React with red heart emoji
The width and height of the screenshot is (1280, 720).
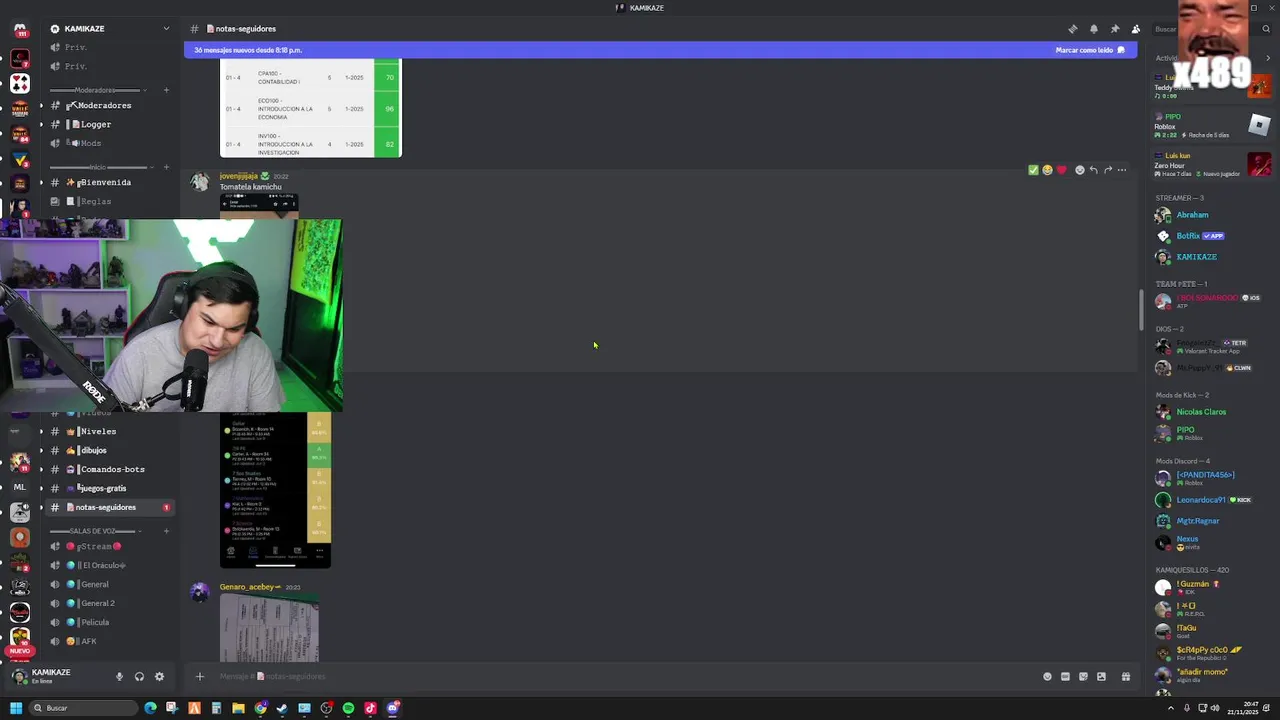1061,170
